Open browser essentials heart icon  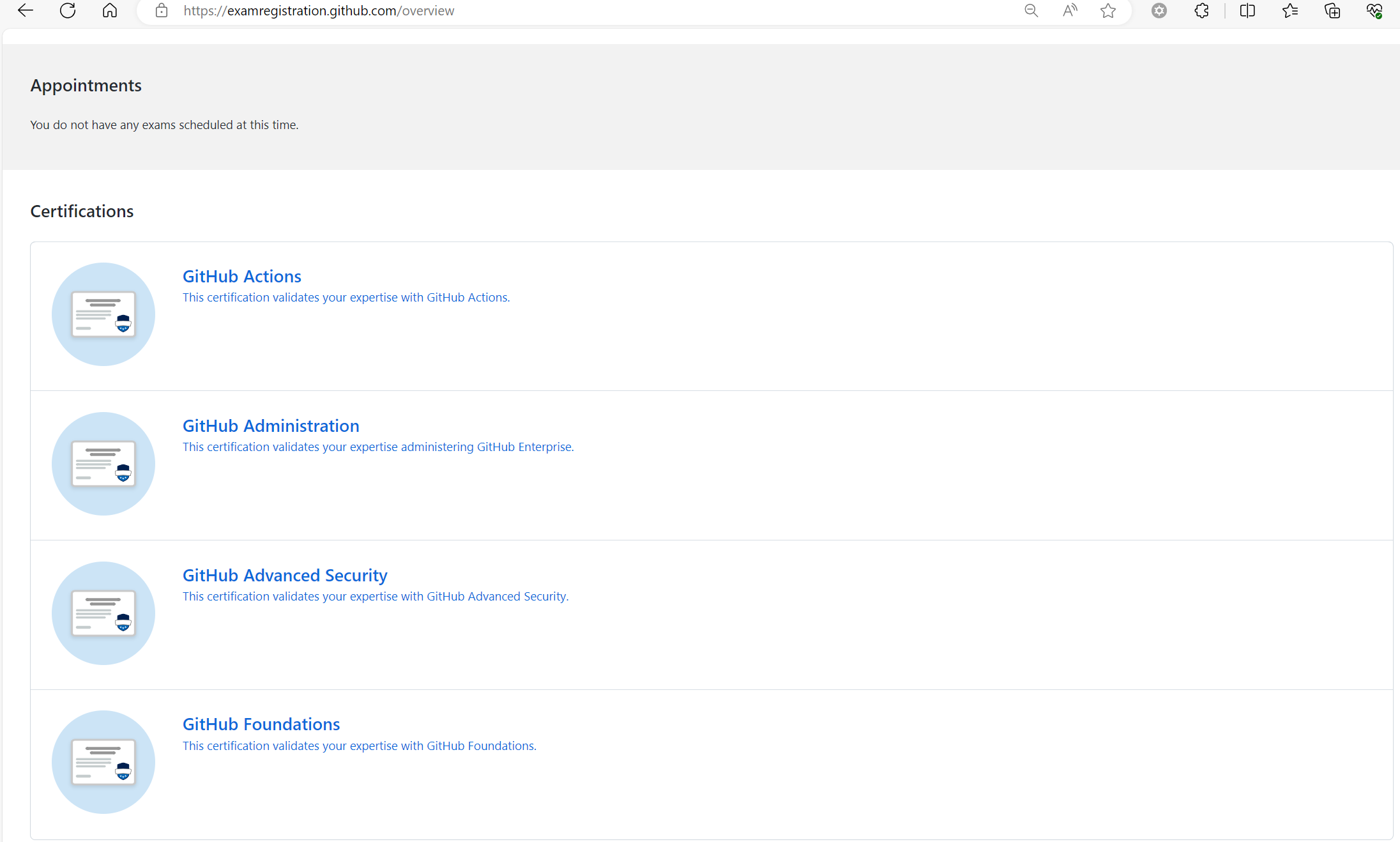pyautogui.click(x=1374, y=11)
